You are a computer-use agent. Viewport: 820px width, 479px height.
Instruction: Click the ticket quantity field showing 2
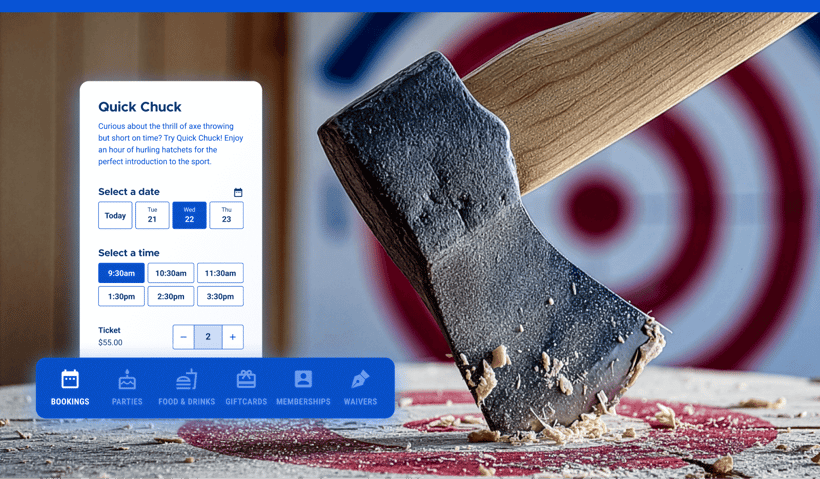point(208,337)
